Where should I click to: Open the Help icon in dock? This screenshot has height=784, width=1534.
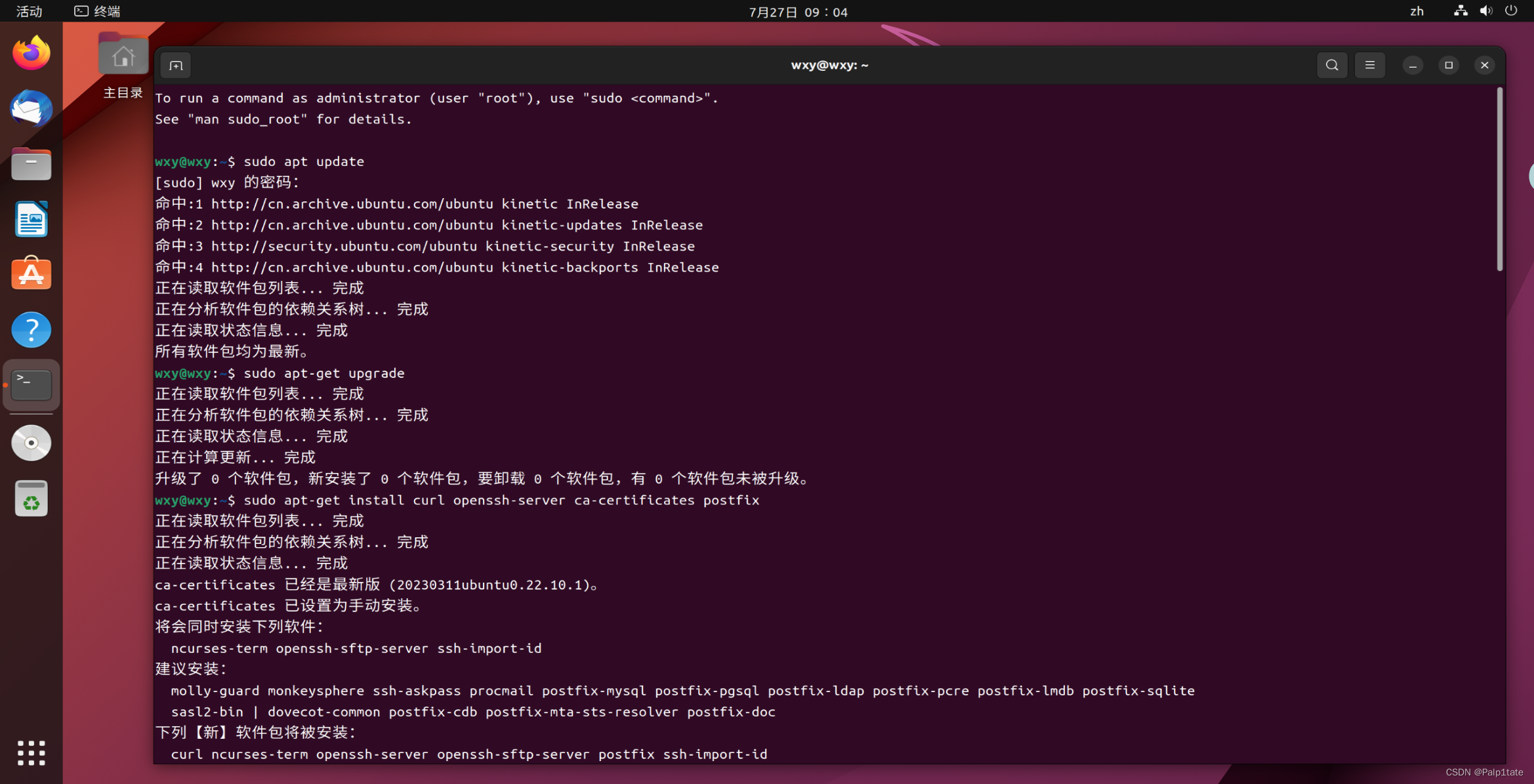(x=31, y=329)
